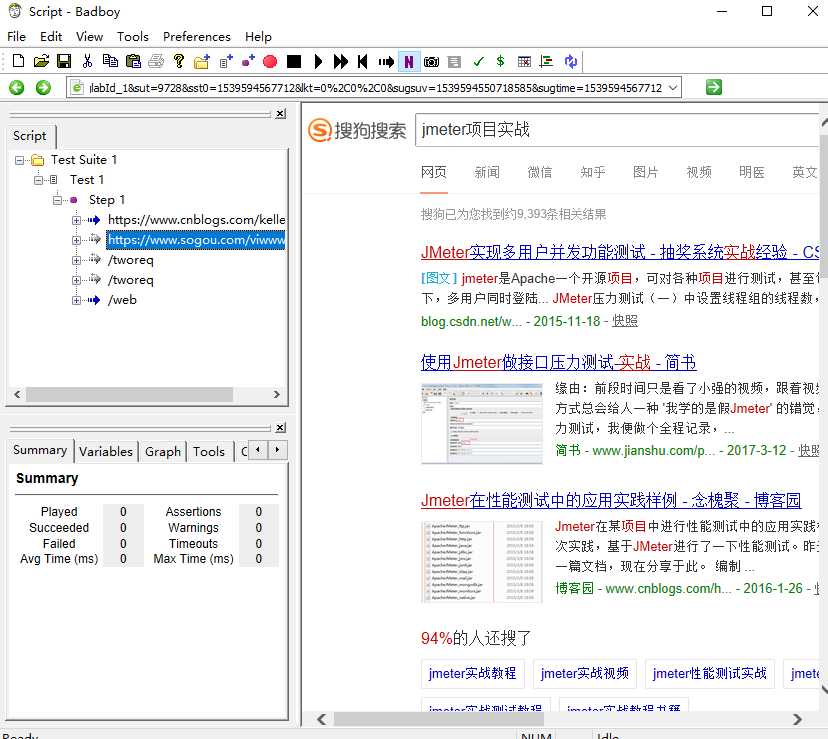Select the https://www.cnblogs.com/kelle tree item

[x=196, y=220]
